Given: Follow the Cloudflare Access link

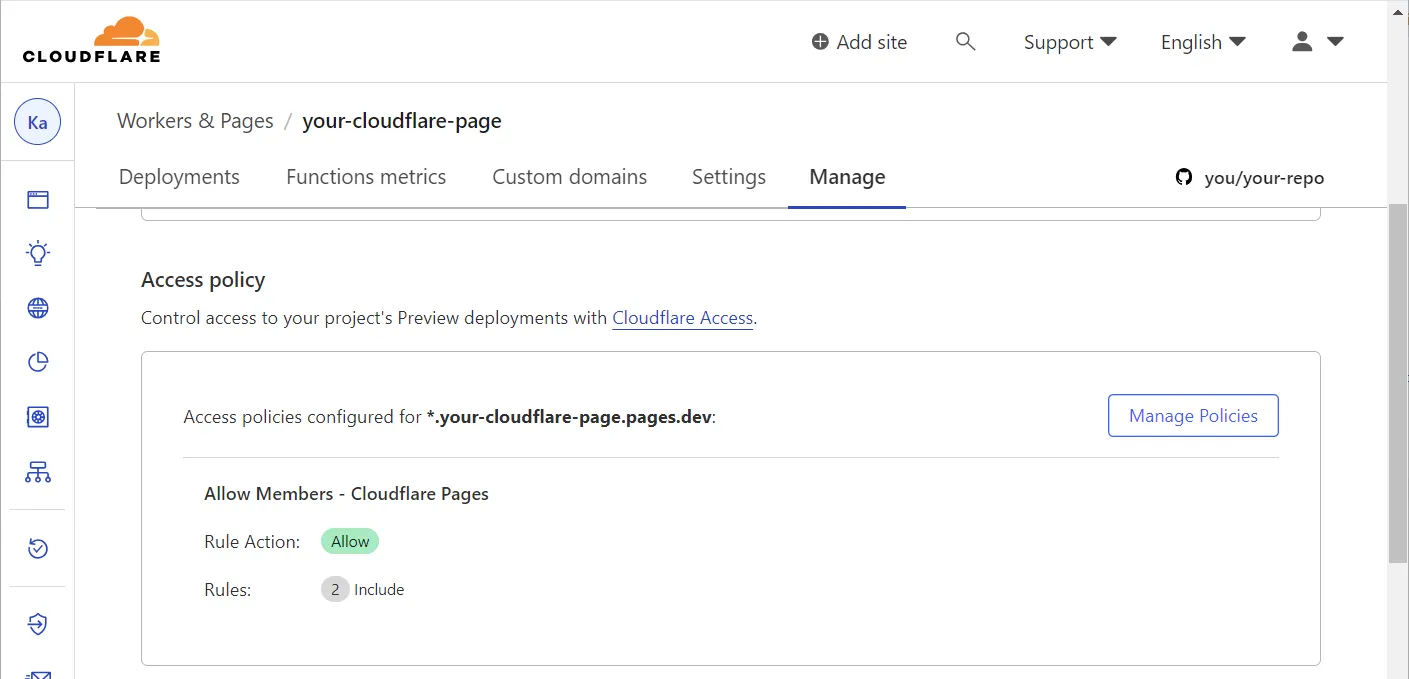Looking at the screenshot, I should point(682,318).
